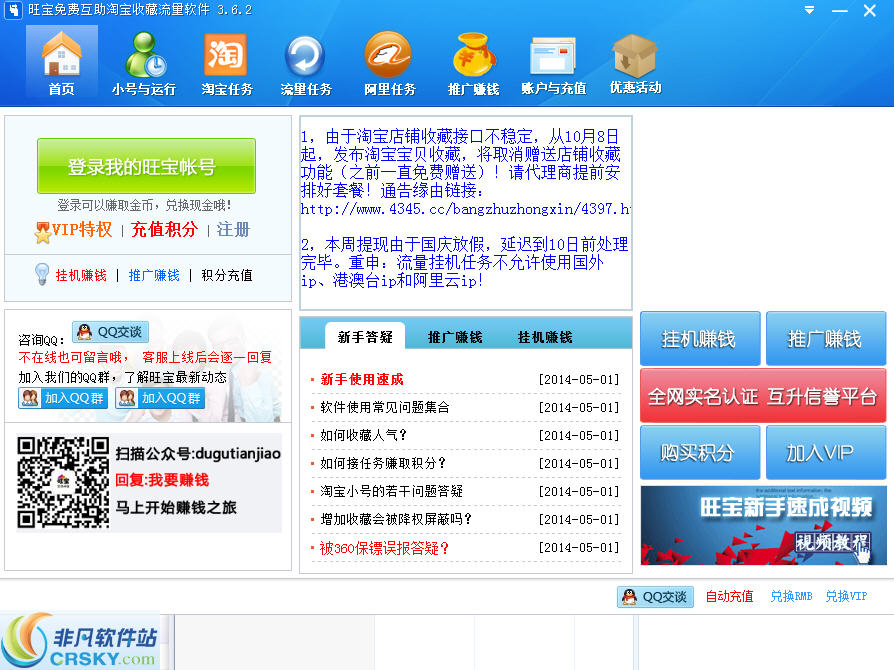Click red 全网实名认证 互升信誉平台 banner
The height and width of the screenshot is (670, 894).
[x=763, y=396]
